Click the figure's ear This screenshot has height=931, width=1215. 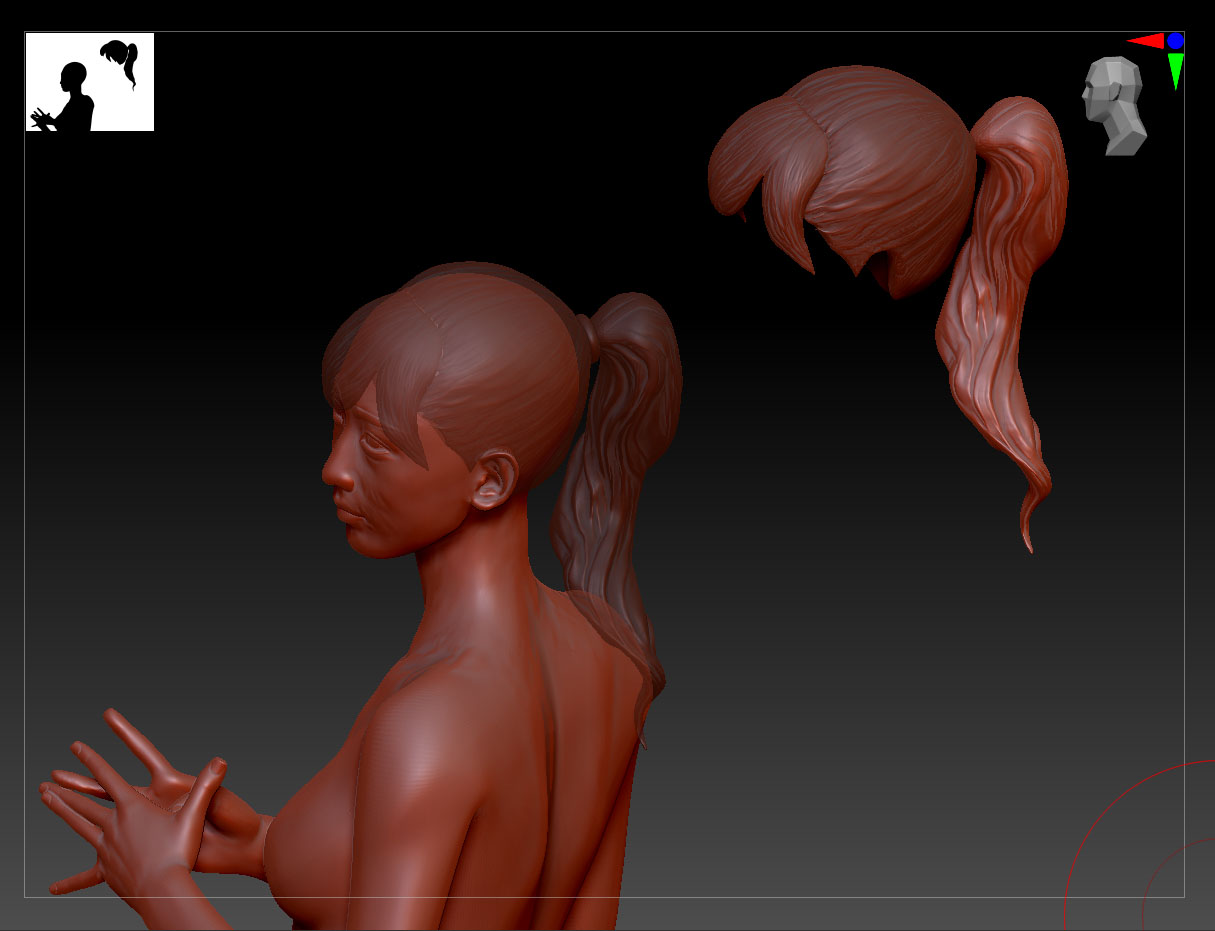[x=493, y=480]
